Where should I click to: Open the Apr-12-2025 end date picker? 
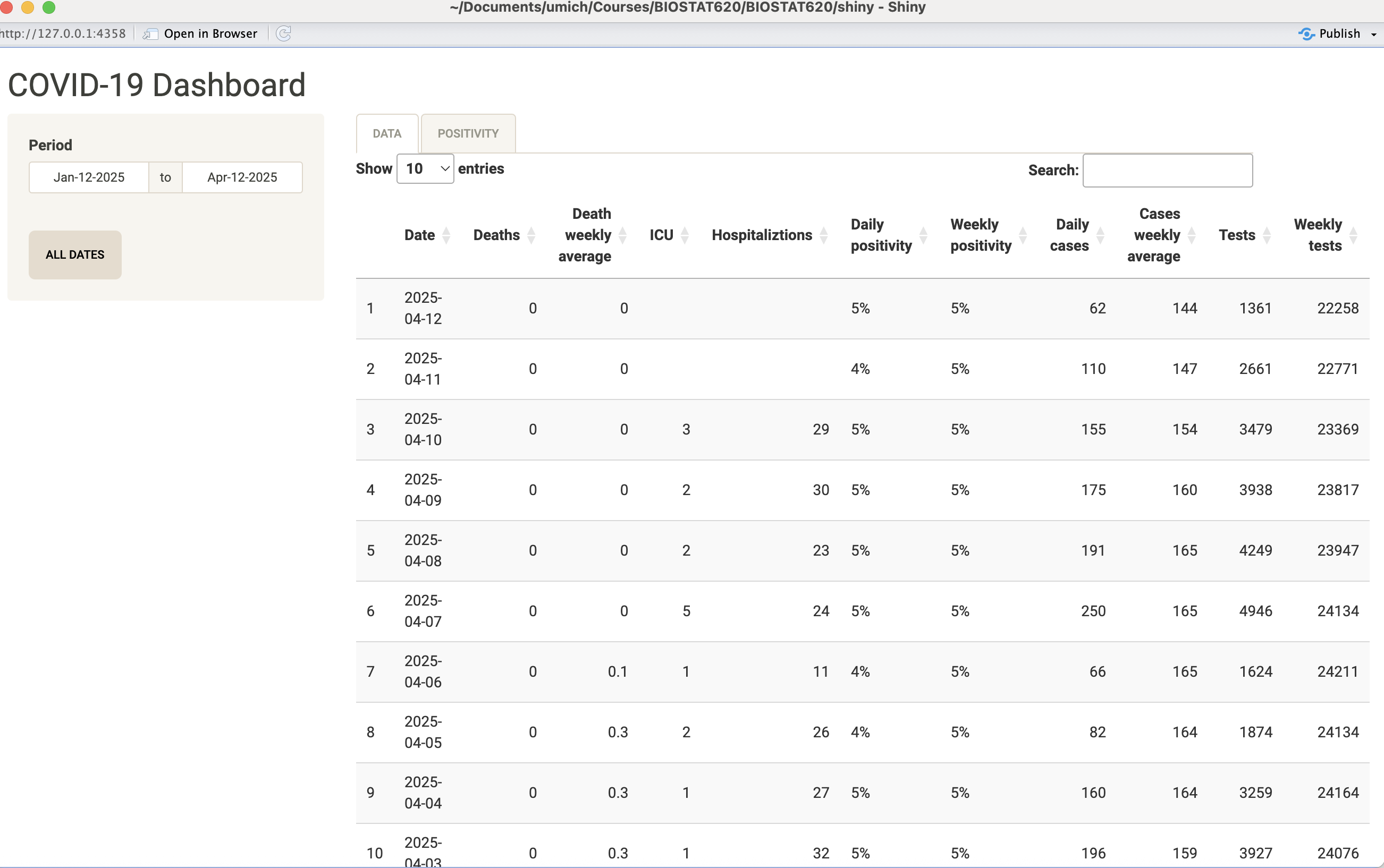[x=242, y=177]
